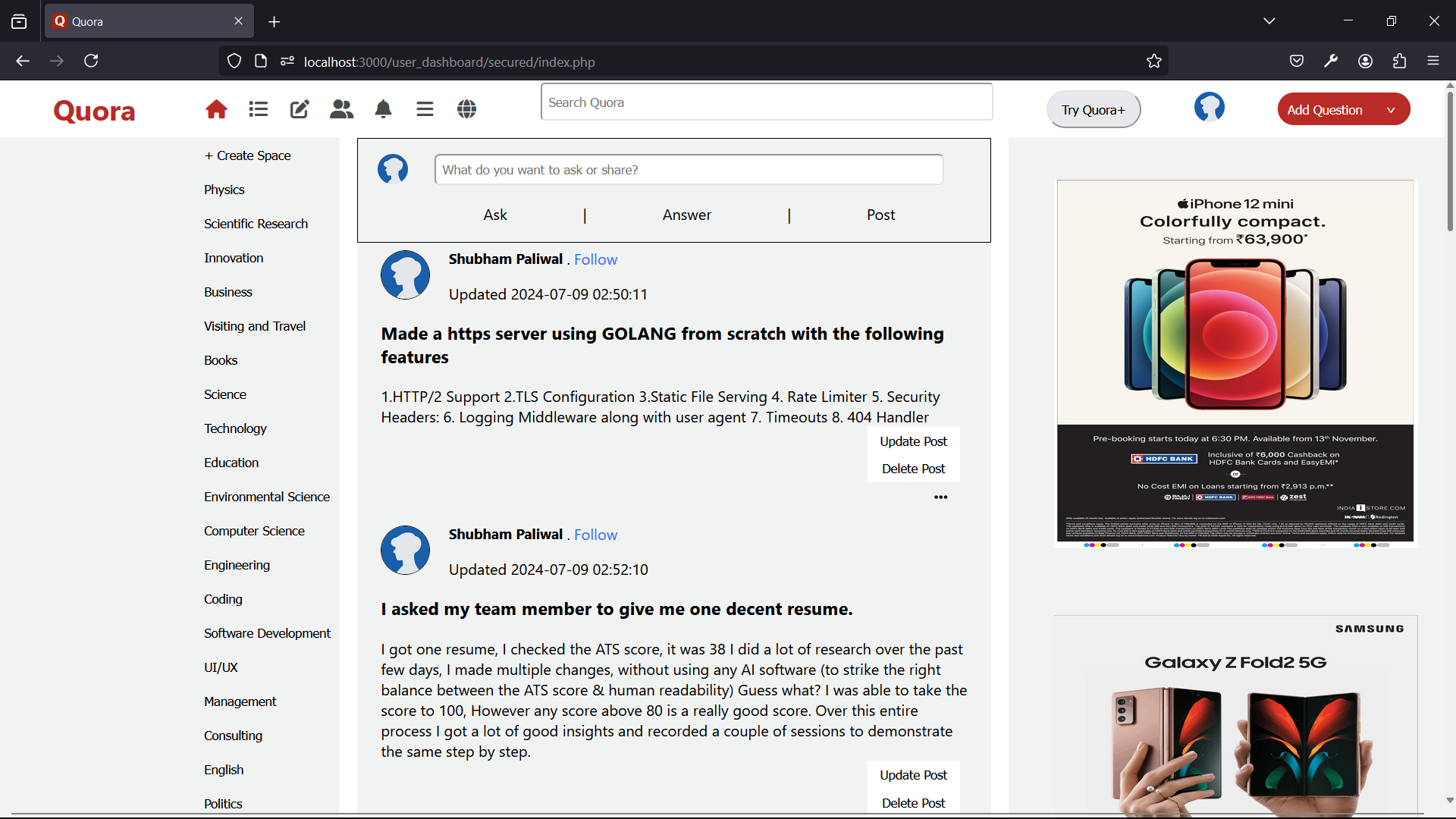1456x819 pixels.
Task: Go to Quora home icon
Action: click(x=216, y=109)
